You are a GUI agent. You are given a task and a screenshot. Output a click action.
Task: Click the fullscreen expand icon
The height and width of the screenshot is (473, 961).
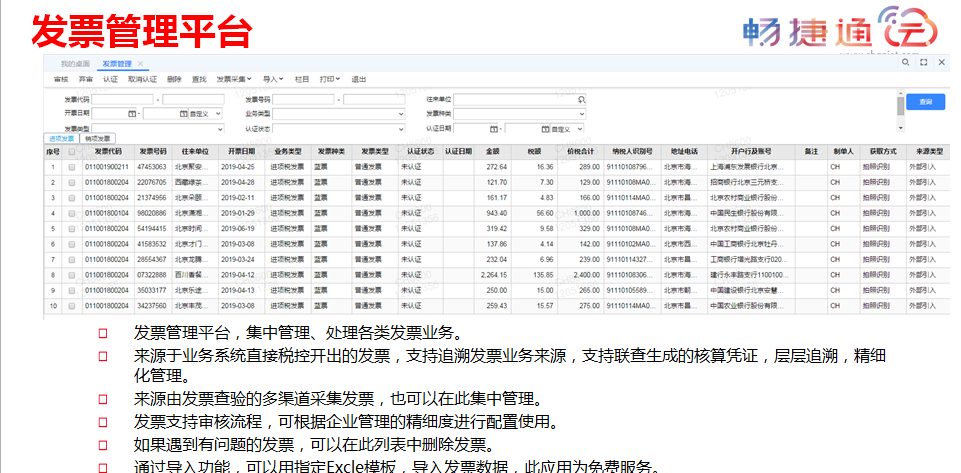click(922, 63)
